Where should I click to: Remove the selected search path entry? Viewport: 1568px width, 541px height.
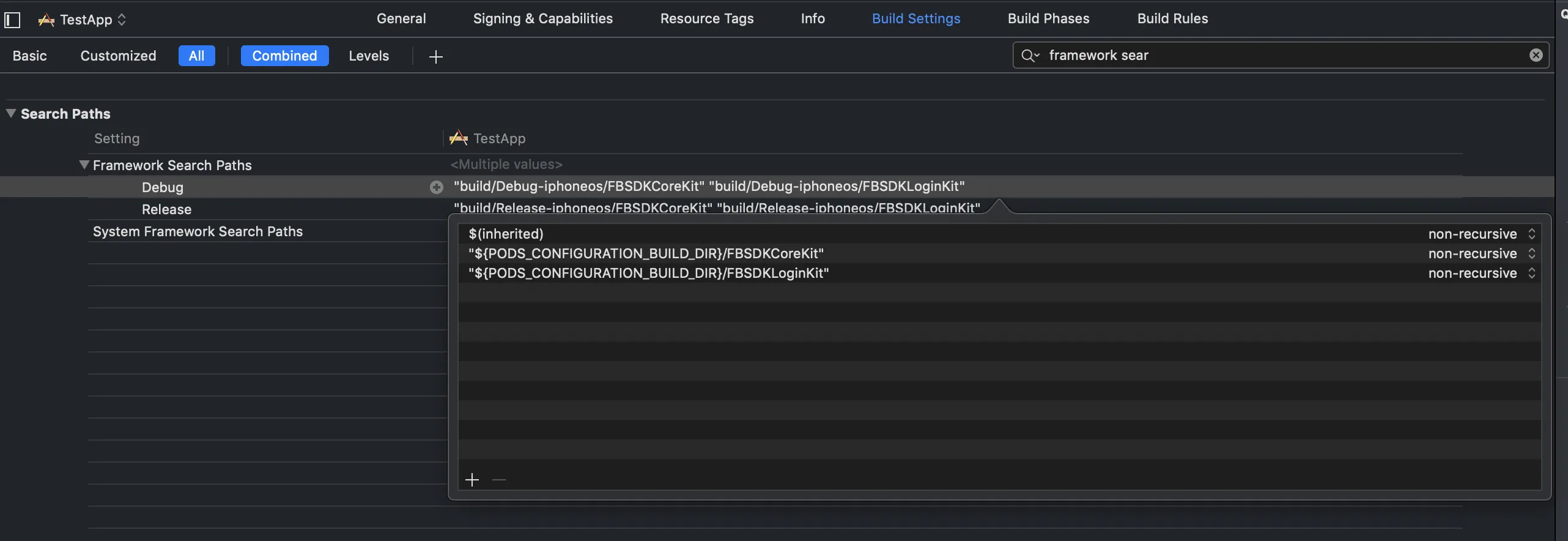(x=499, y=480)
